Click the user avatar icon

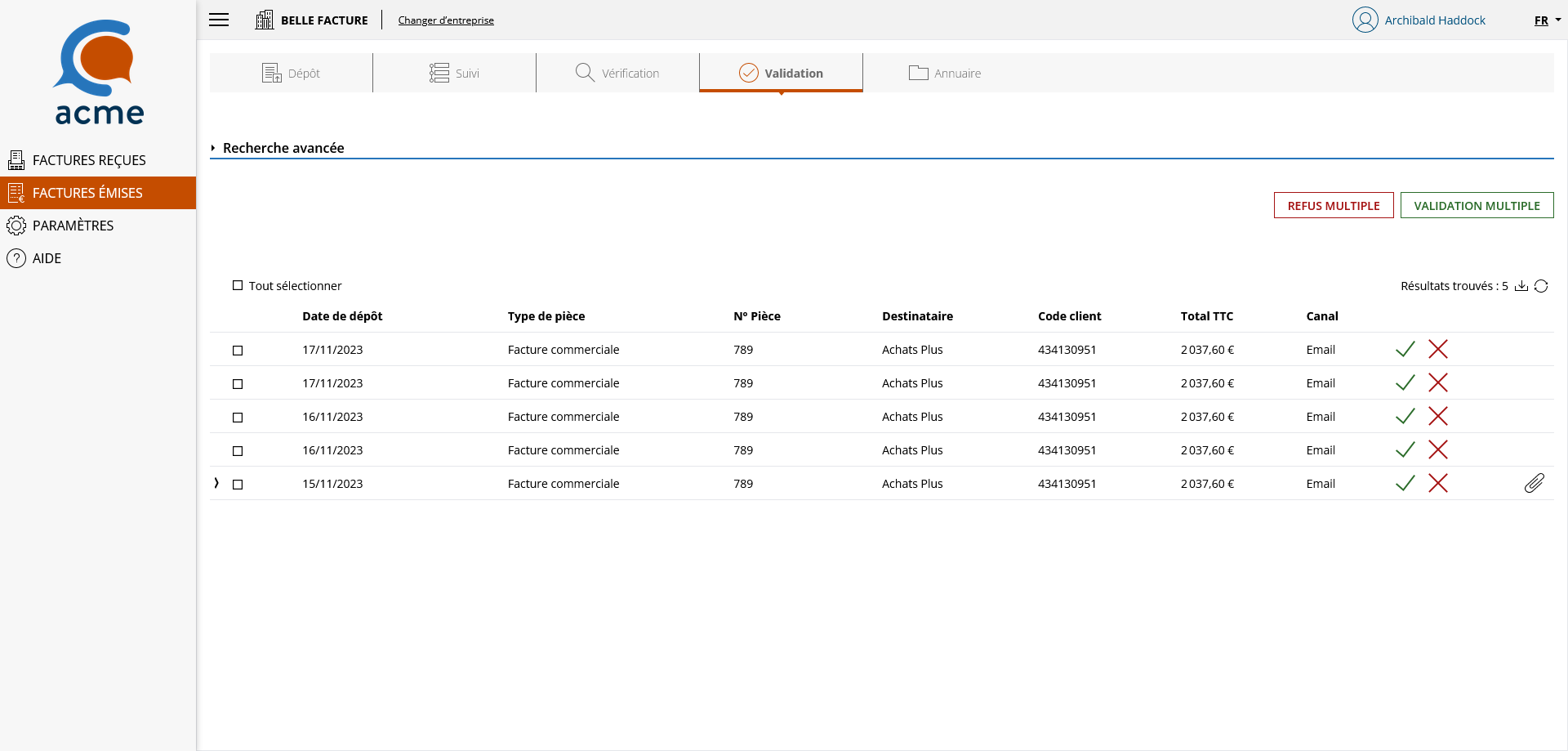pyautogui.click(x=1365, y=20)
